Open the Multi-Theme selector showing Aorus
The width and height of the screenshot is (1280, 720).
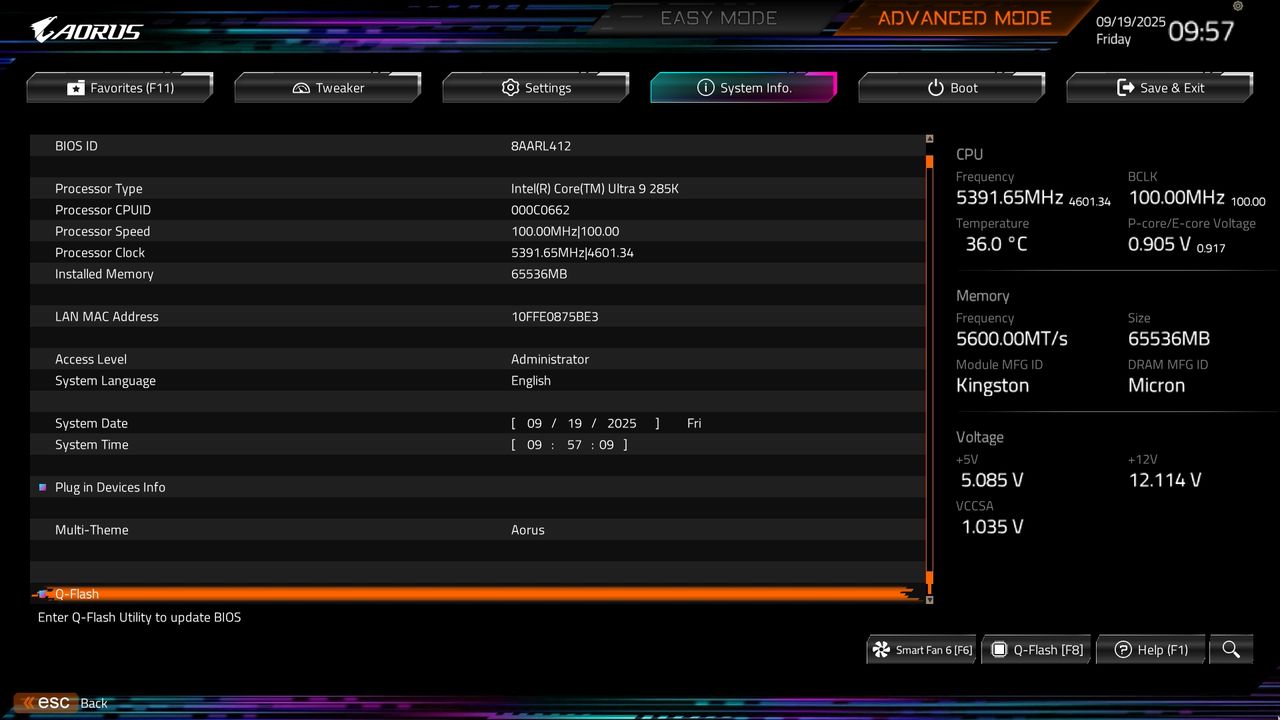coord(528,529)
